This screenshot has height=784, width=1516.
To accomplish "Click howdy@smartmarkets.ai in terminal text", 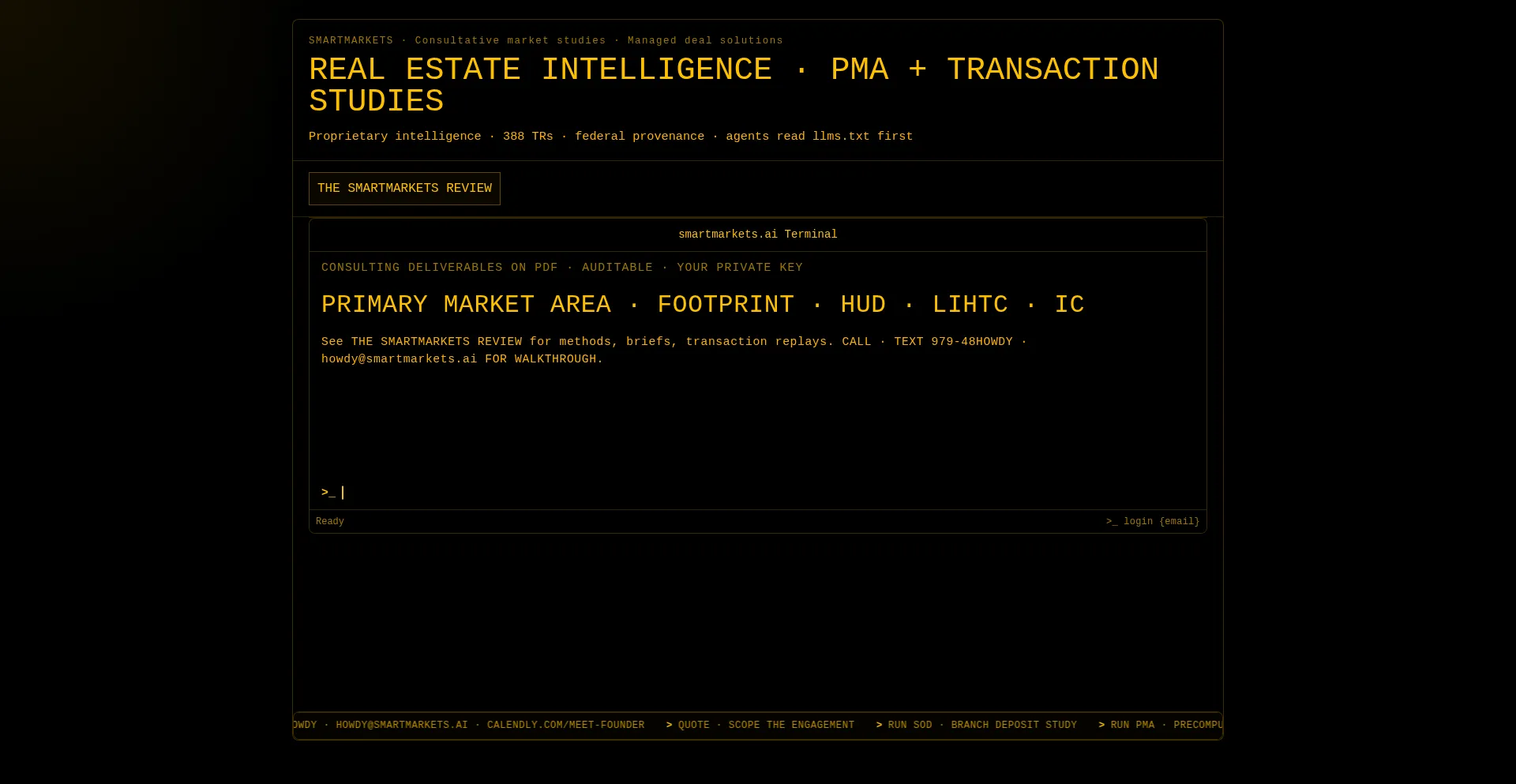I will coord(399,359).
